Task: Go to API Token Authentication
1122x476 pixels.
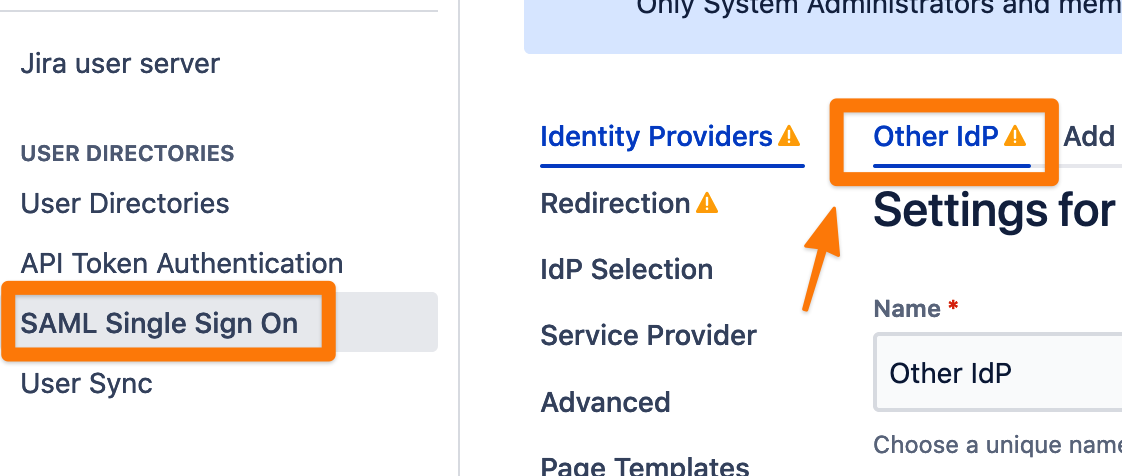Action: coord(182,263)
